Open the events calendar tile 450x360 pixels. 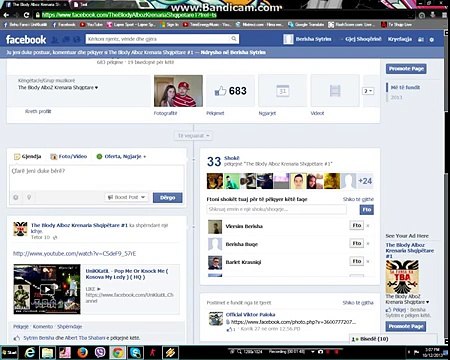click(x=283, y=91)
